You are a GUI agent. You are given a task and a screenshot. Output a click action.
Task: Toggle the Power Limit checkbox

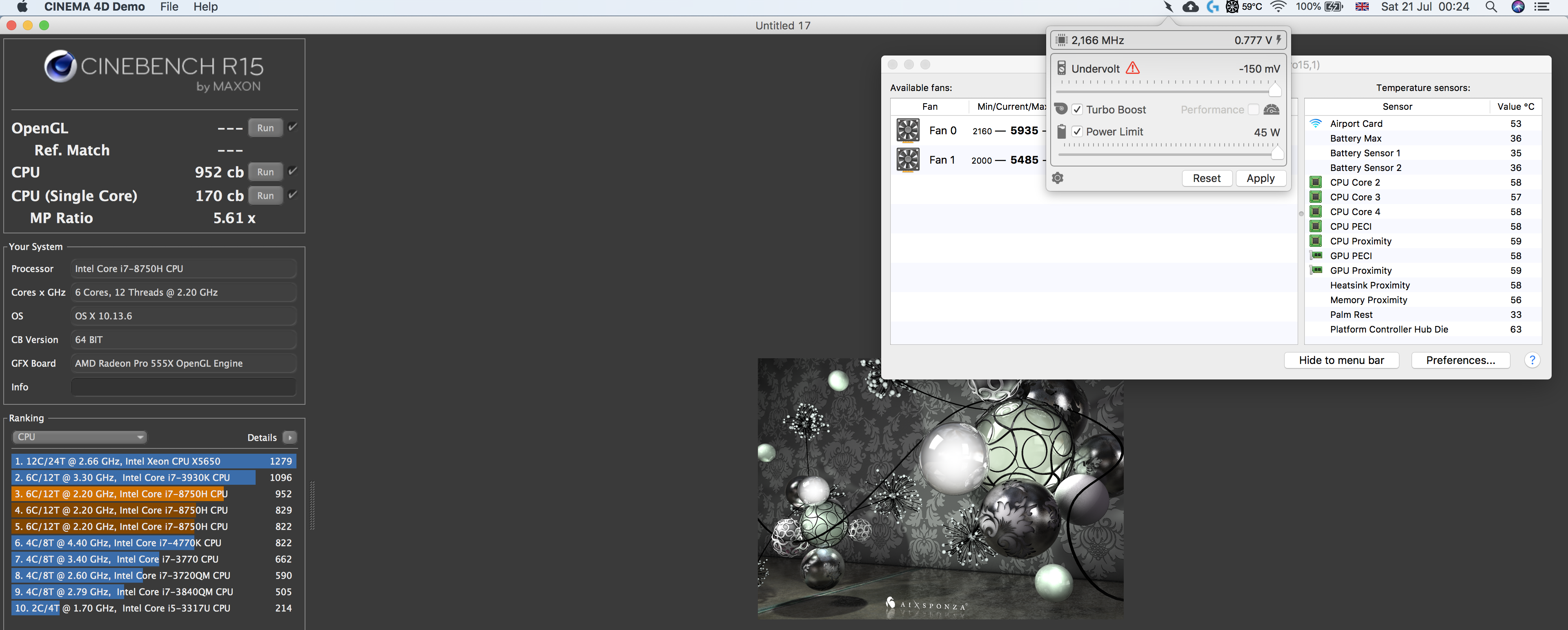coord(1077,131)
